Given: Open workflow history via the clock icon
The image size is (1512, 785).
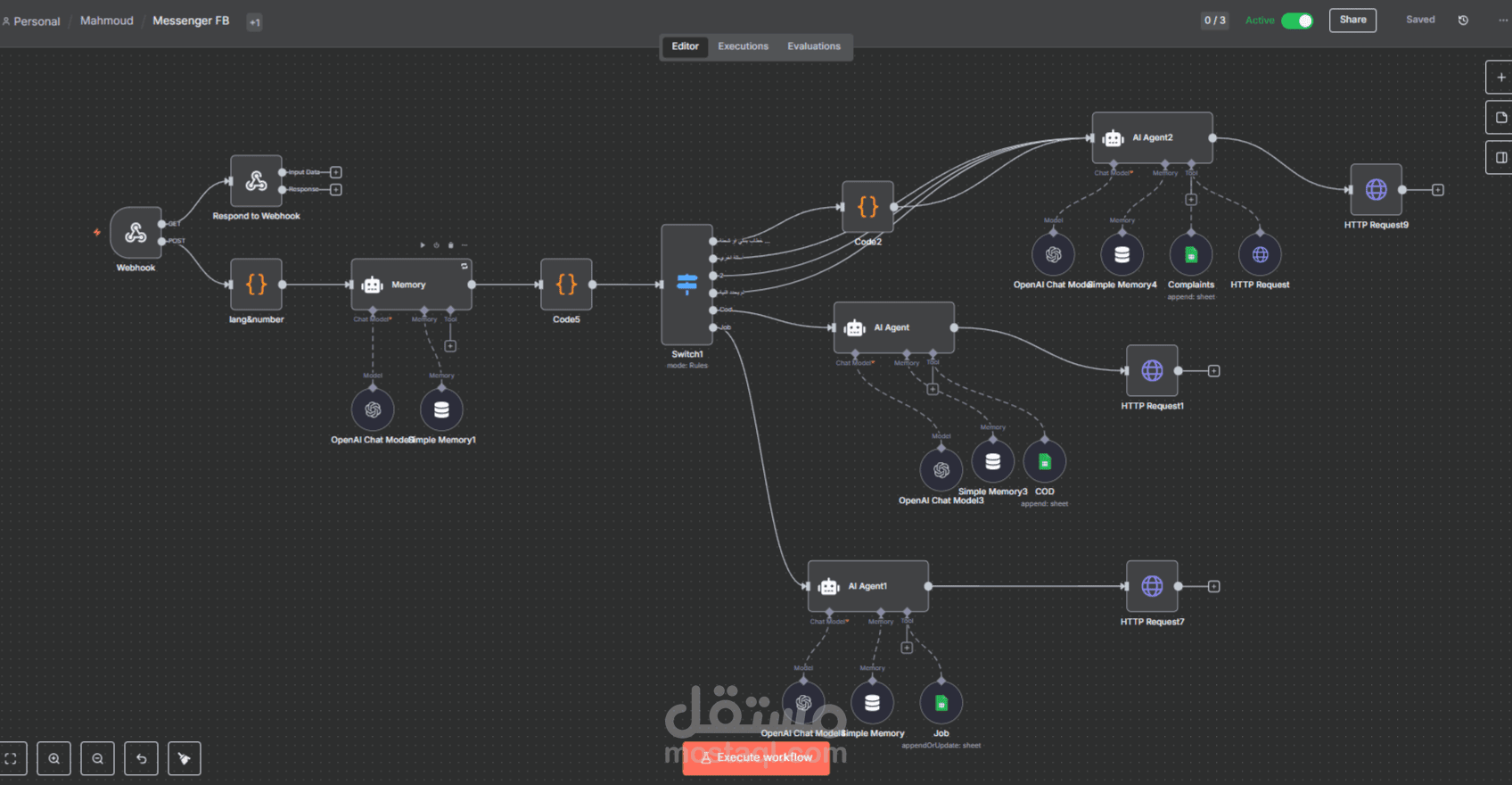Looking at the screenshot, I should pos(1463,21).
